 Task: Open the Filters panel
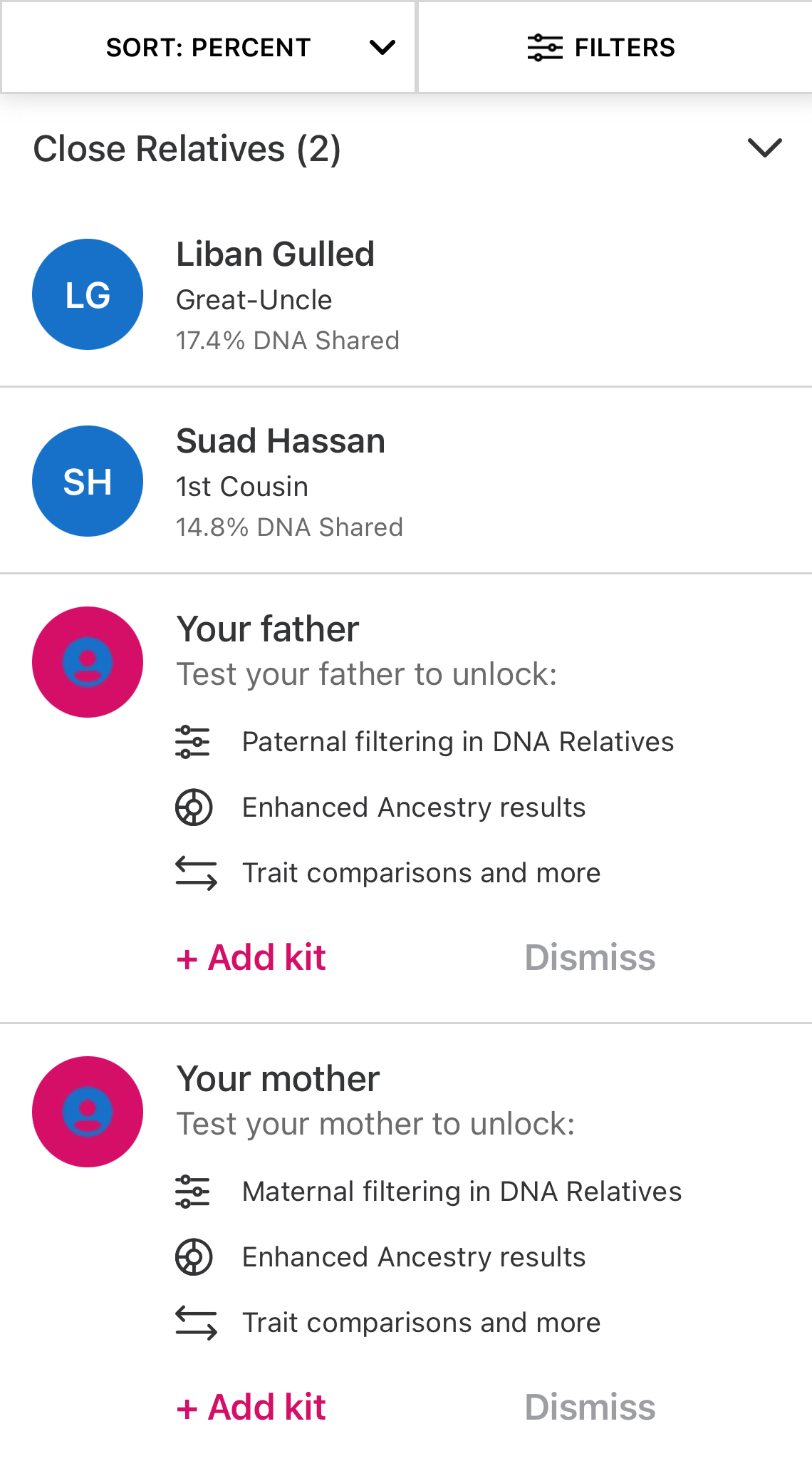[602, 48]
